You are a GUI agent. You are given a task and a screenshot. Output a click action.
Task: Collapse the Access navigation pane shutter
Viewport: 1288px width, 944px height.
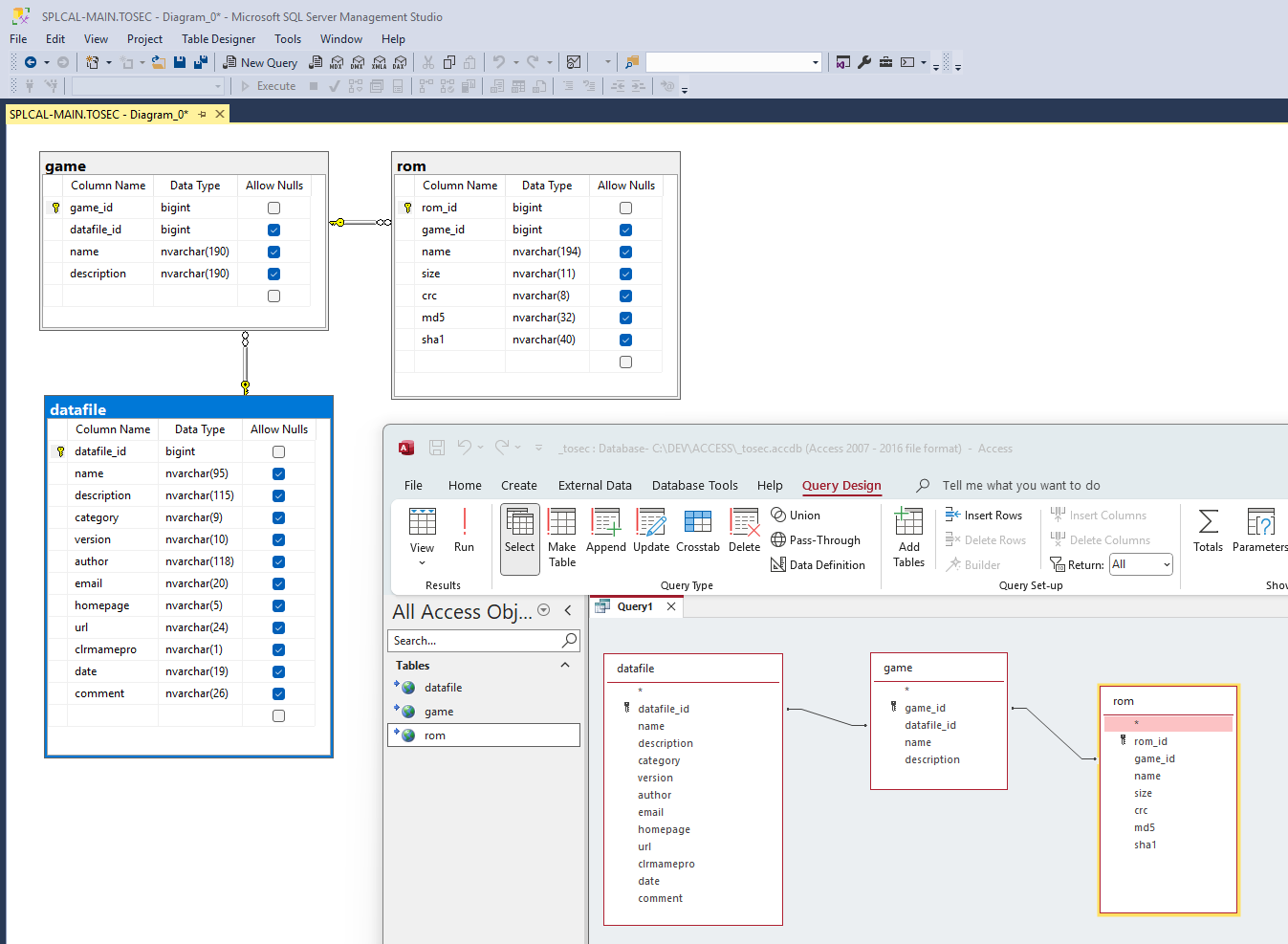tap(568, 610)
